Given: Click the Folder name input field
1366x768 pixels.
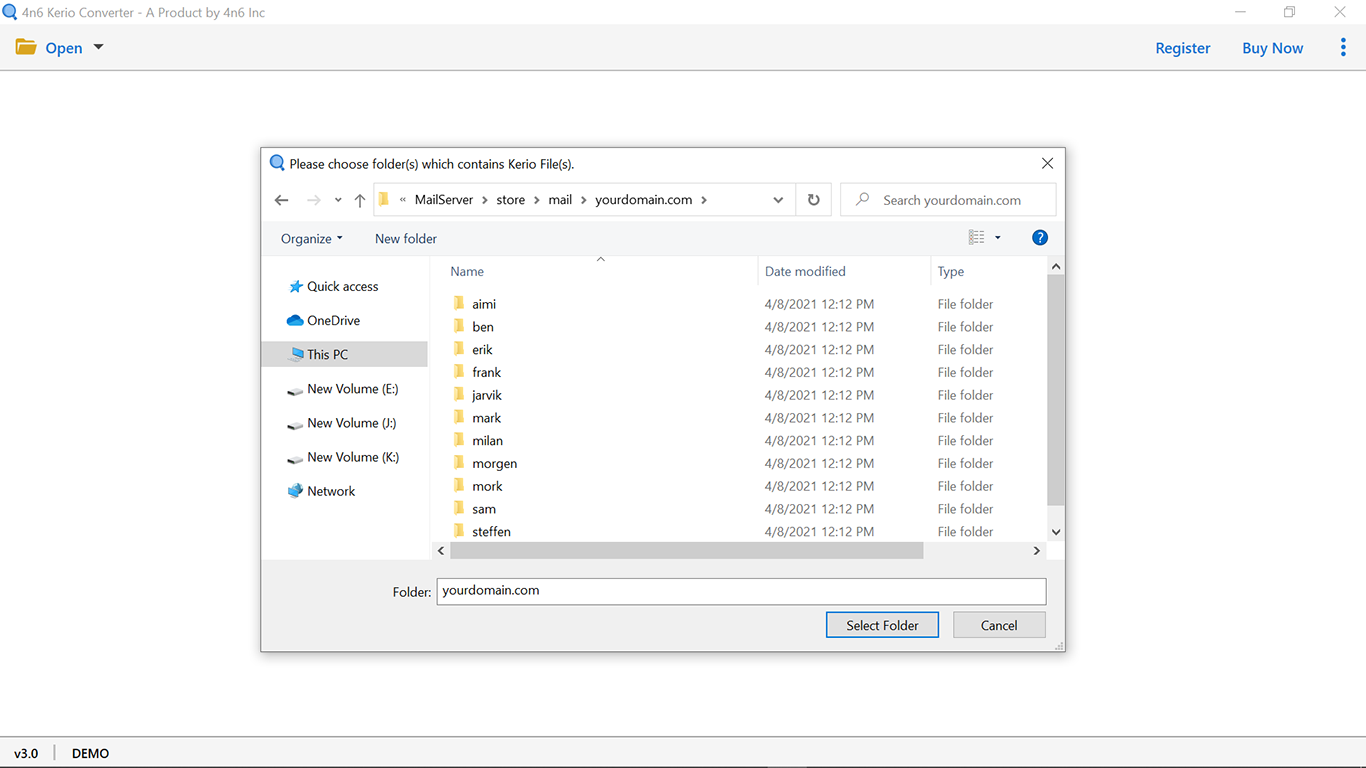Looking at the screenshot, I should coord(741,591).
